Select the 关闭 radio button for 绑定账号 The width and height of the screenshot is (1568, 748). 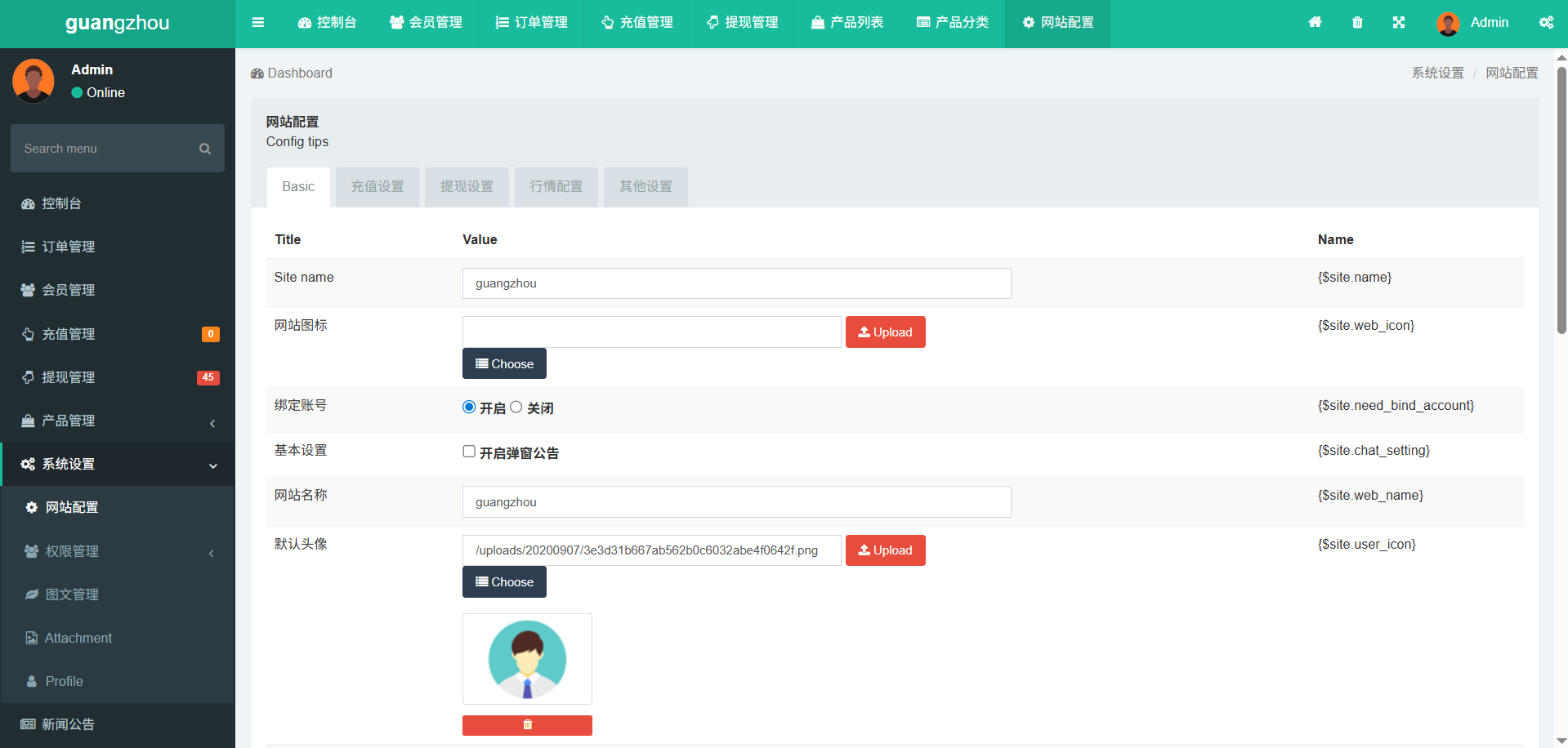coord(516,407)
